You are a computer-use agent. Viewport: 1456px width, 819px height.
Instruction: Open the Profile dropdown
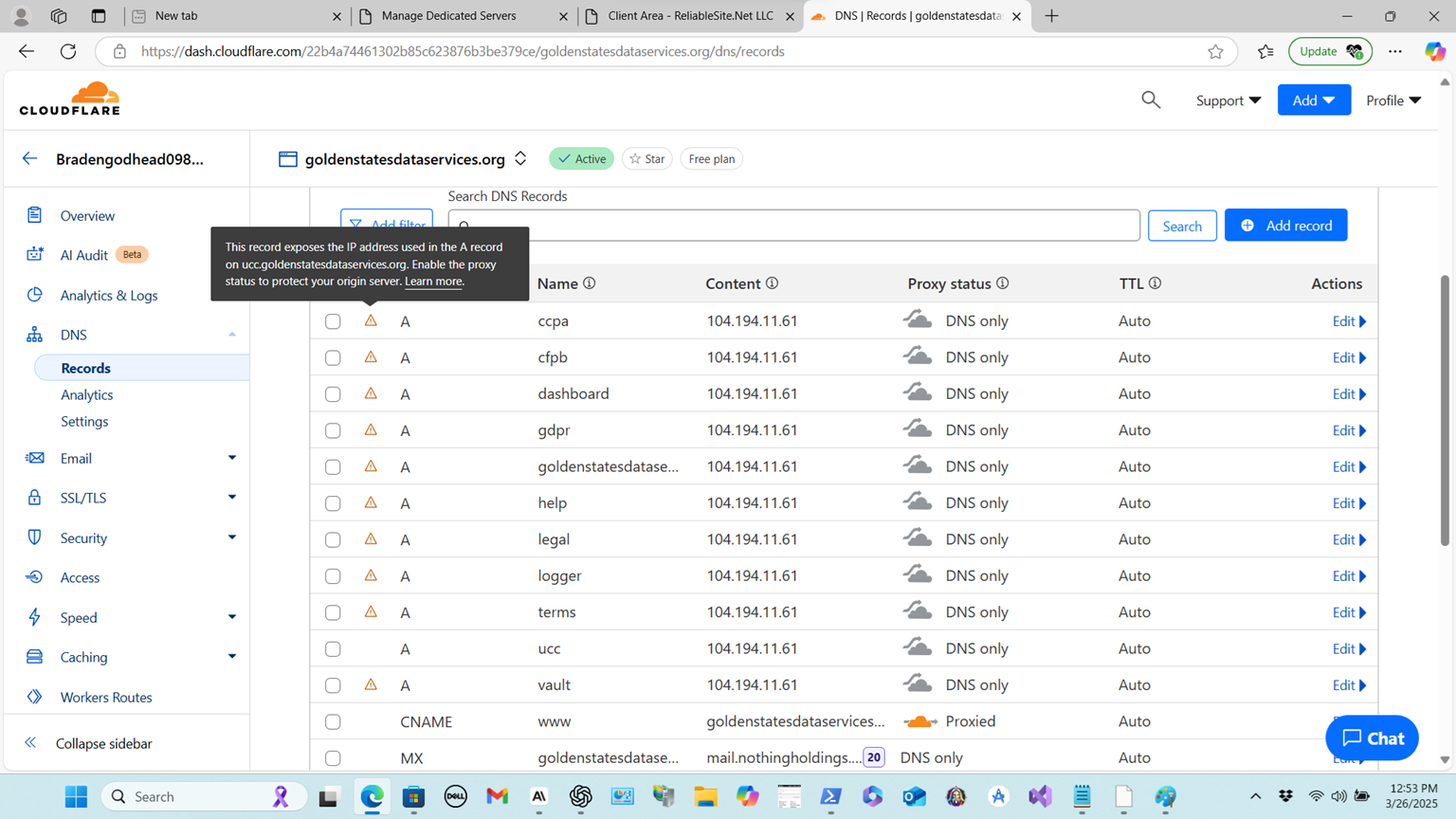[x=1393, y=100]
